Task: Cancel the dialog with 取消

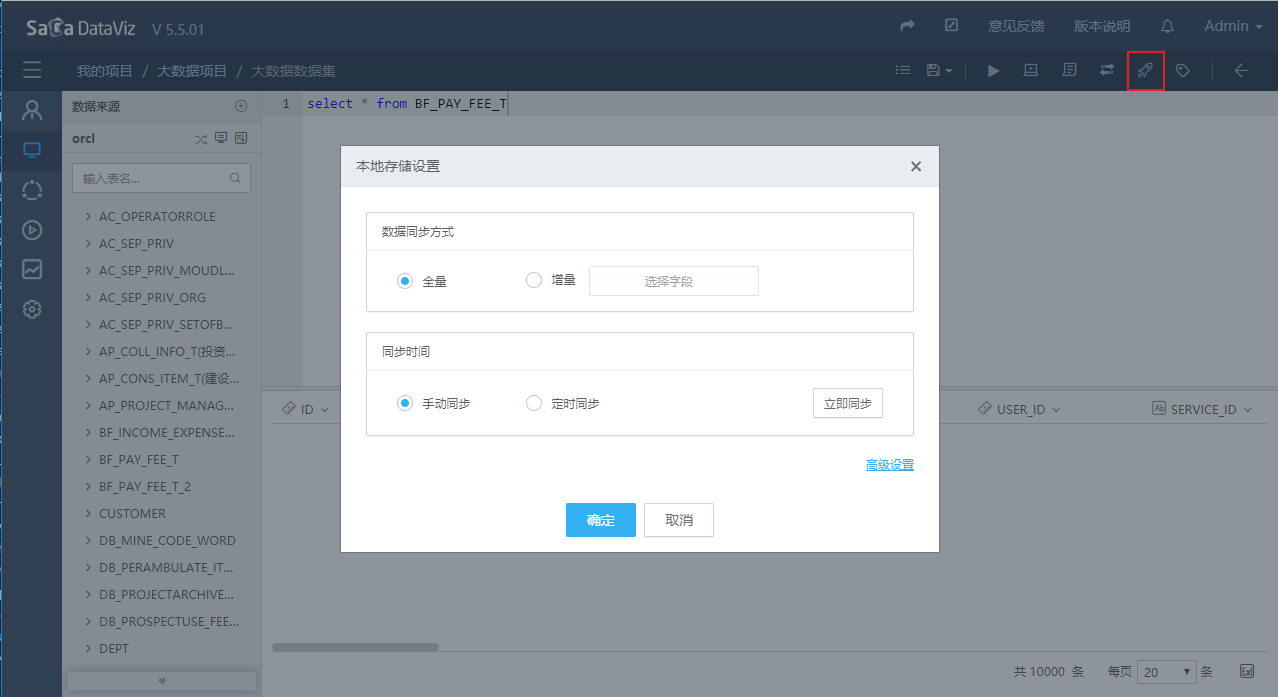Action: 679,520
